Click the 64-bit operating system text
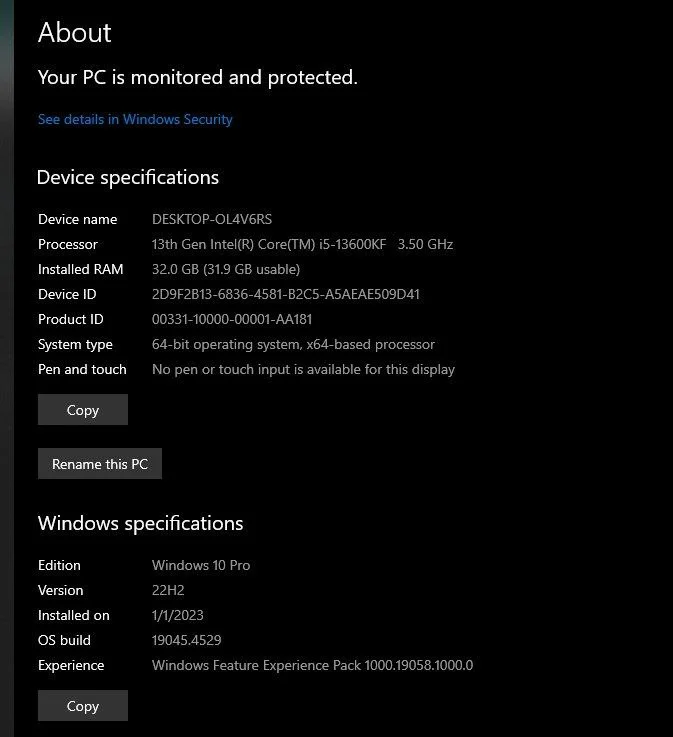Viewport: 673px width, 737px height. tap(293, 344)
